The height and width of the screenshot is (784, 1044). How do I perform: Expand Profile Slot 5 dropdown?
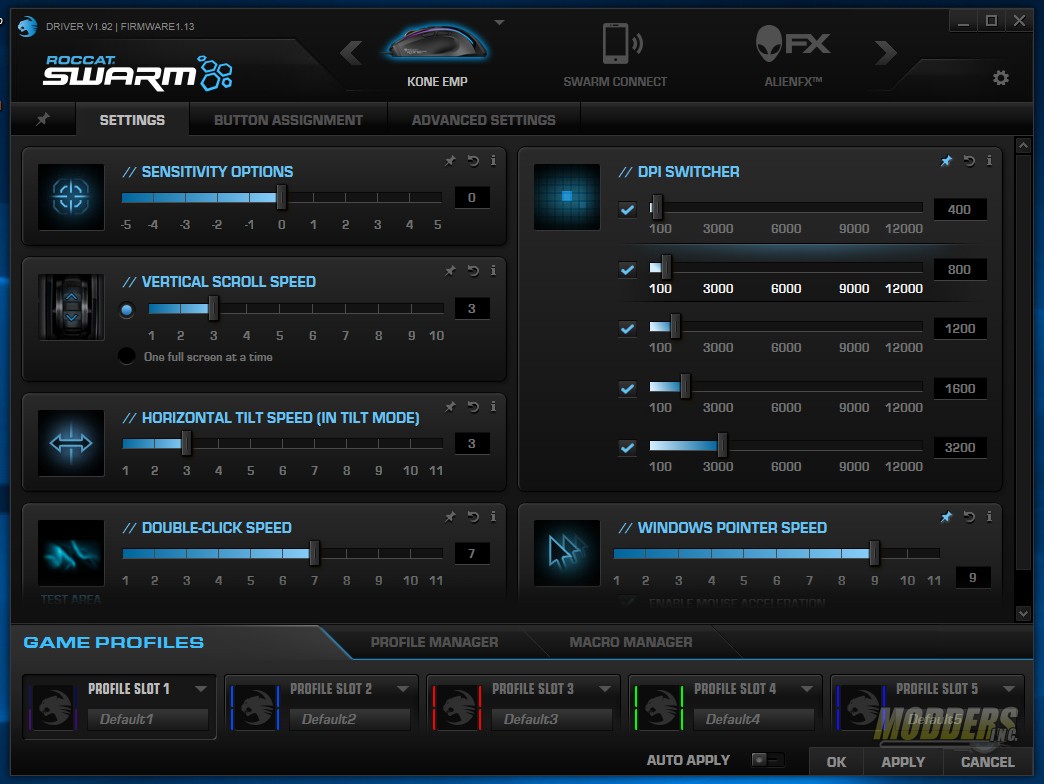(1009, 688)
